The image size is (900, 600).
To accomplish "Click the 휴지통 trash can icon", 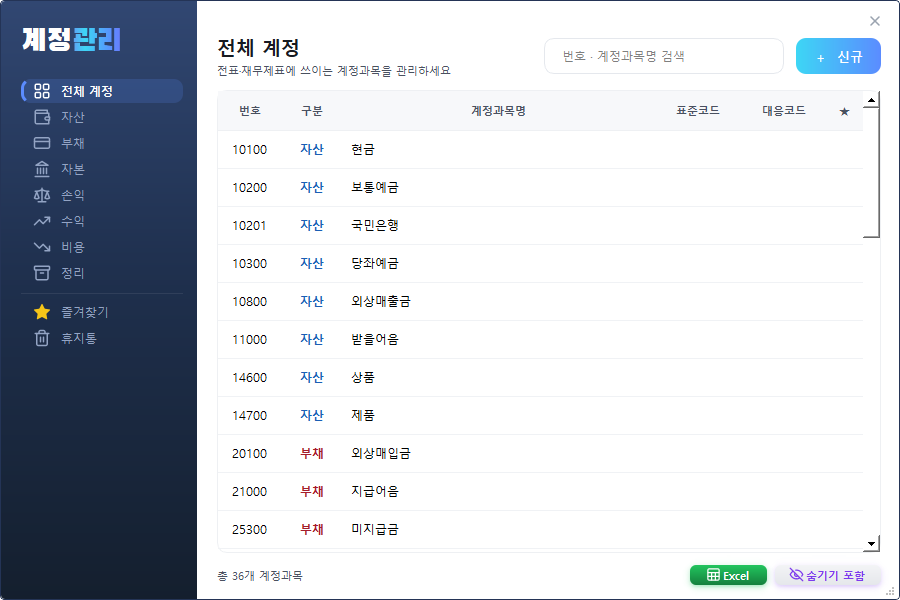I will [x=42, y=338].
